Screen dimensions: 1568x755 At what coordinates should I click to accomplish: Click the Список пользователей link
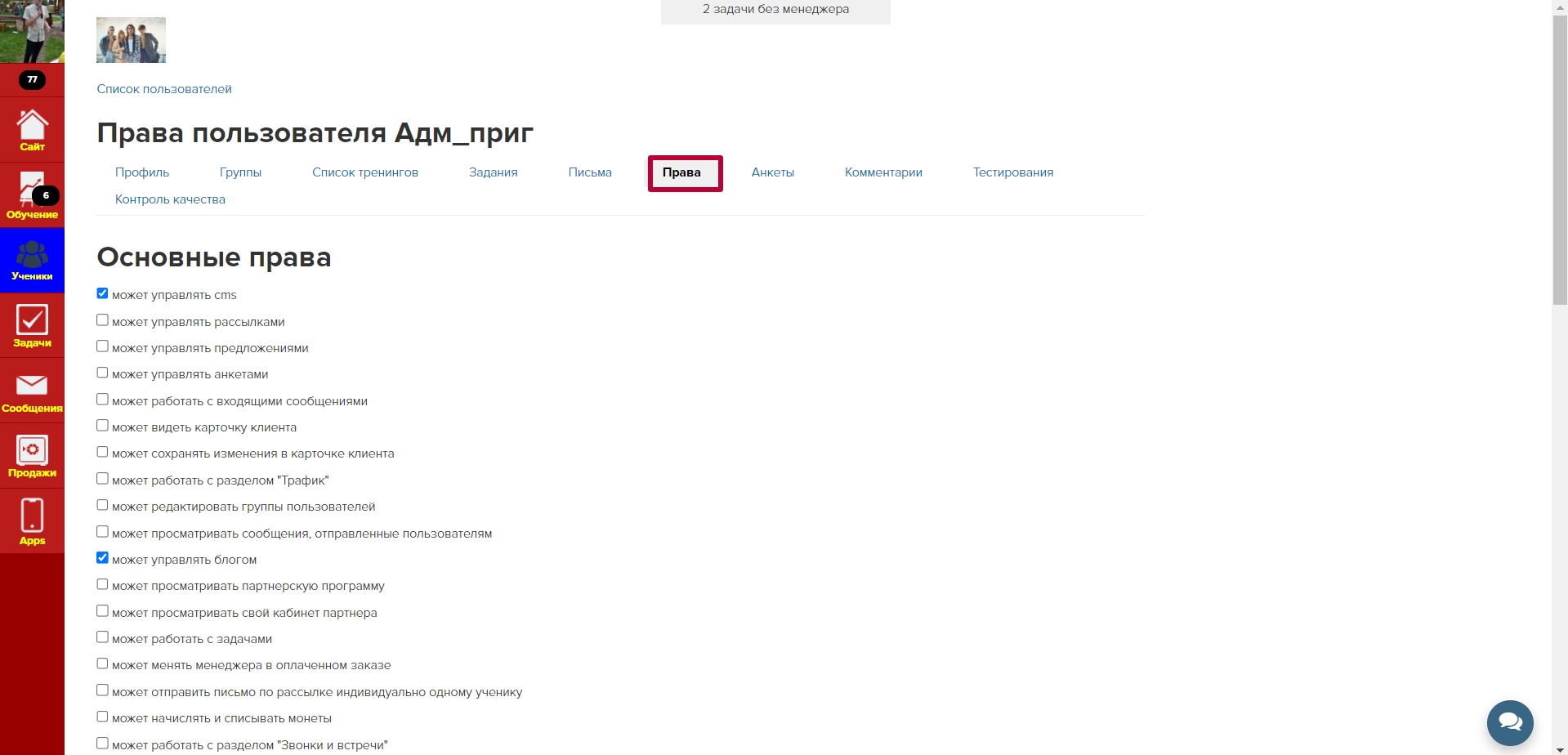pos(164,89)
